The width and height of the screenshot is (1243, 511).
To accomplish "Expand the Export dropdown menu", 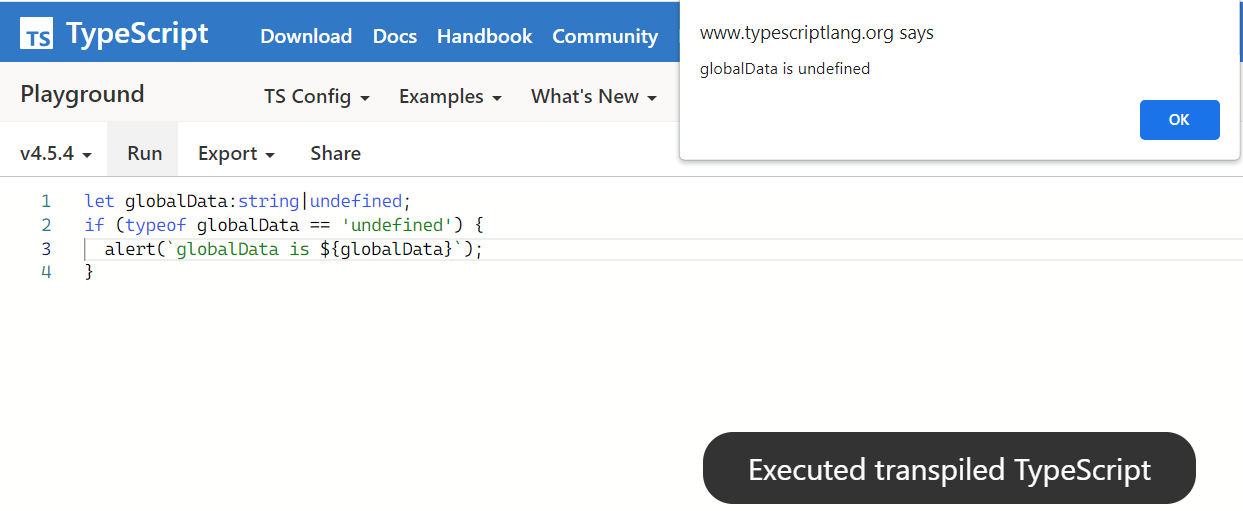I will (x=236, y=153).
